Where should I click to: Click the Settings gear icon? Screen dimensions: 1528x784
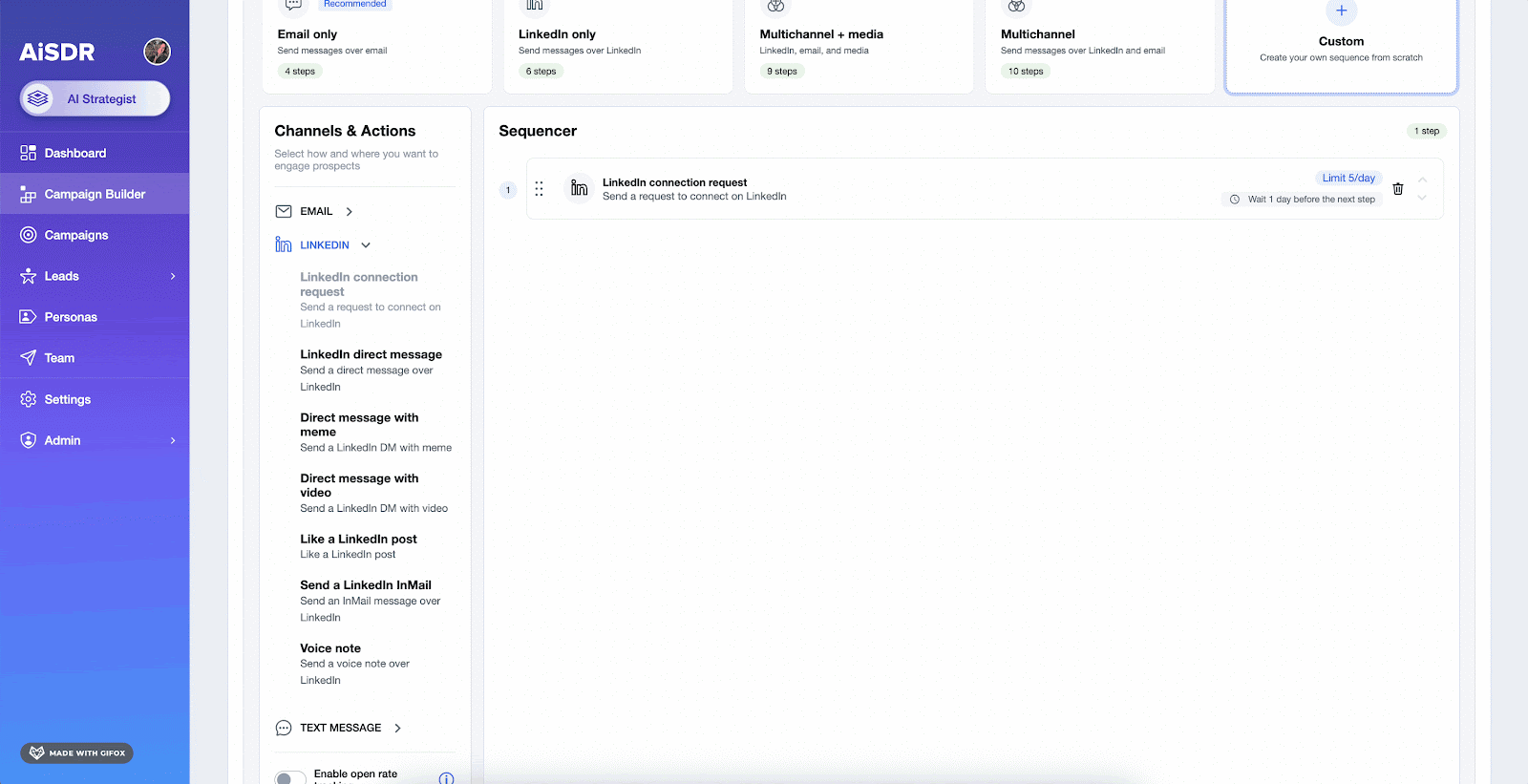pos(29,399)
